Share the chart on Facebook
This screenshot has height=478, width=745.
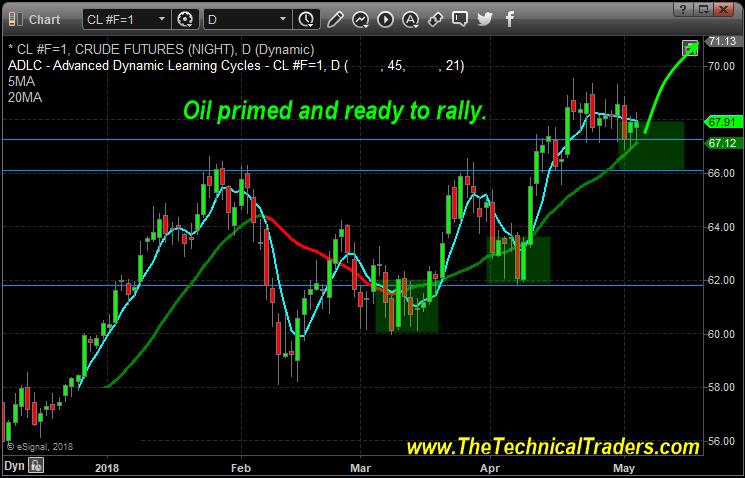coord(509,19)
